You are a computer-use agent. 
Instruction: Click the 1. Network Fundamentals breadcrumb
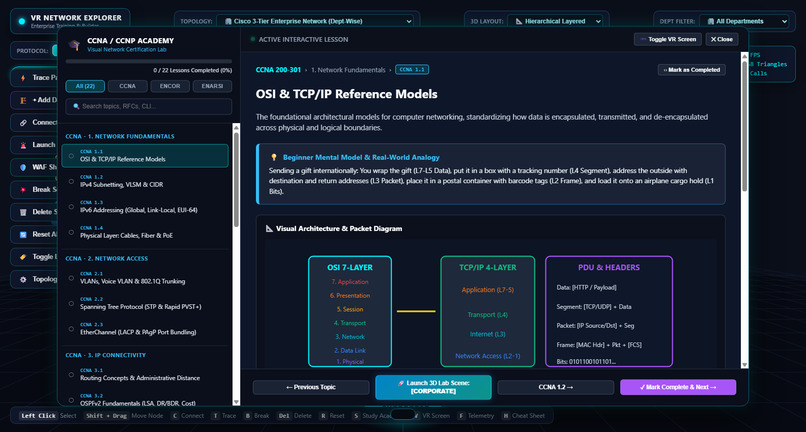(348, 70)
